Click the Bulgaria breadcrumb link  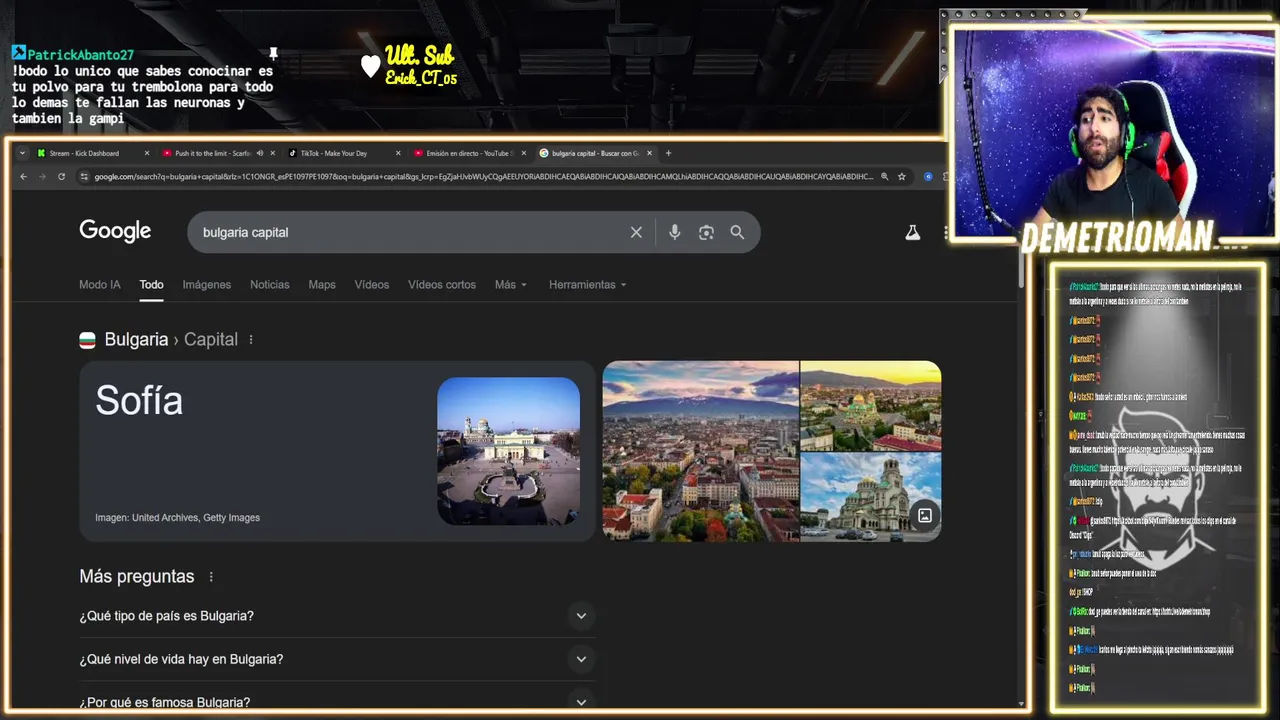pos(136,339)
